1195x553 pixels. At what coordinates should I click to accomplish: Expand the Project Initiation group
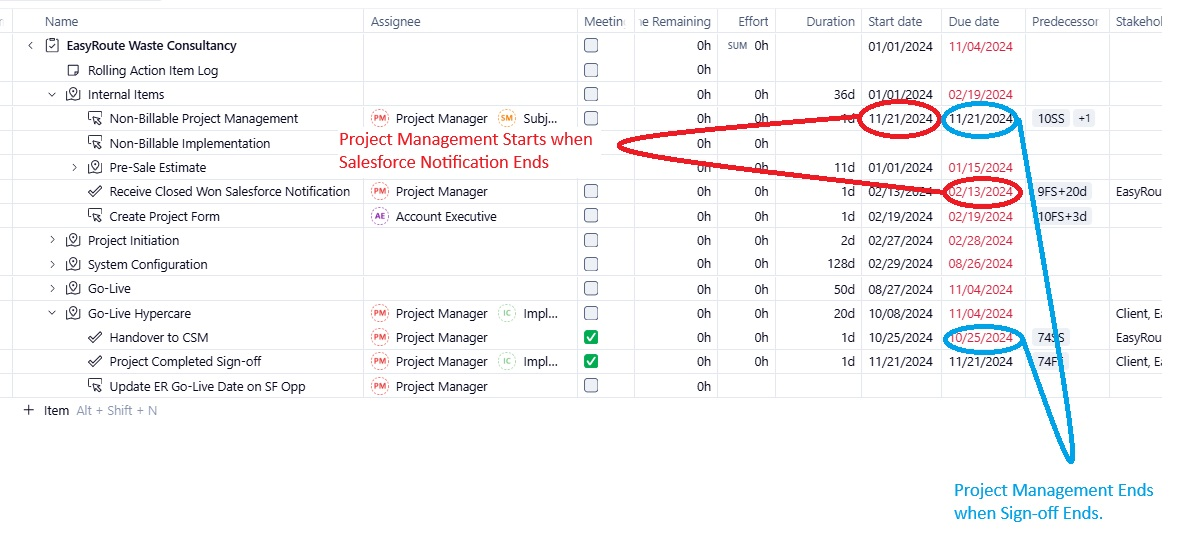[x=52, y=241]
